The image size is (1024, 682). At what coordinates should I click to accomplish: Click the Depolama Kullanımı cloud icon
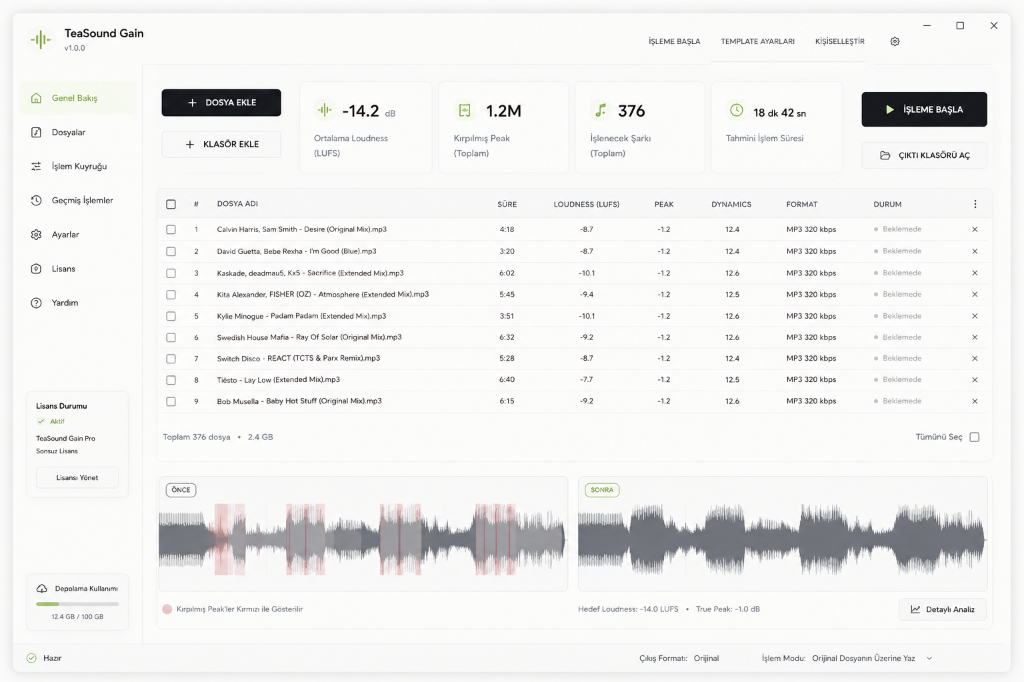[x=42, y=589]
